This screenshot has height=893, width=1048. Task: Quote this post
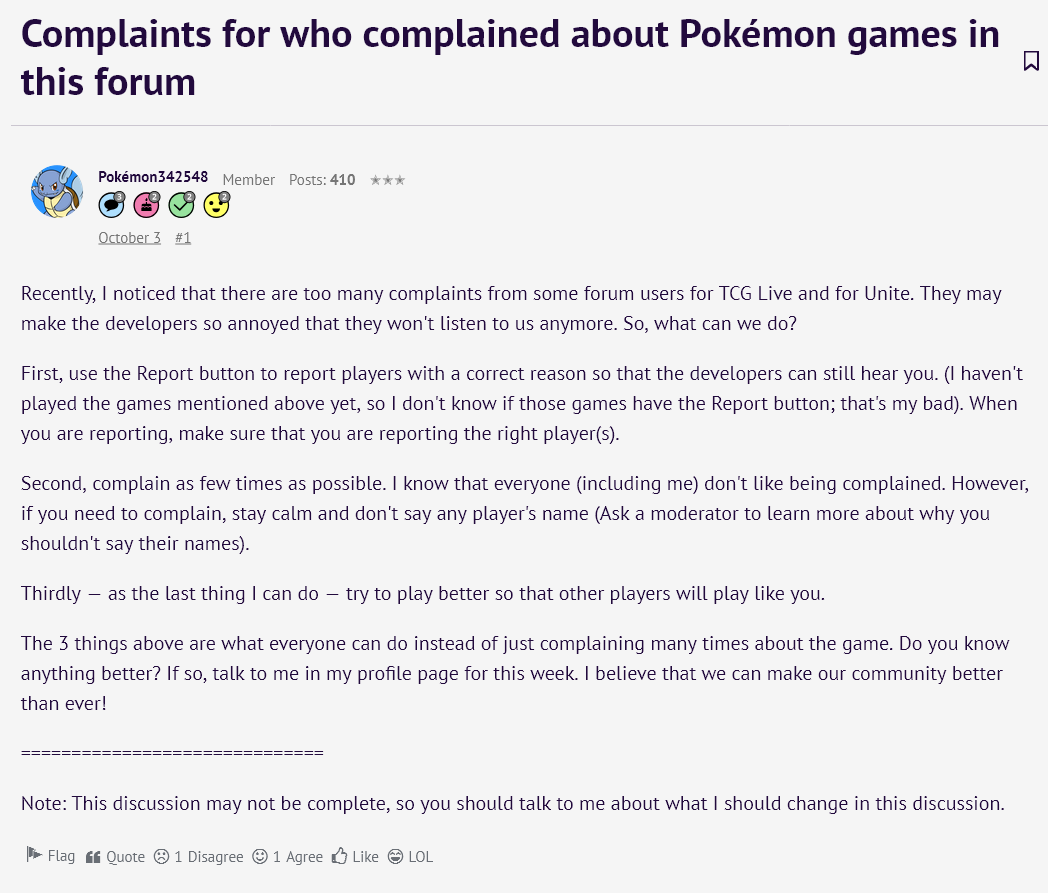[x=116, y=857]
